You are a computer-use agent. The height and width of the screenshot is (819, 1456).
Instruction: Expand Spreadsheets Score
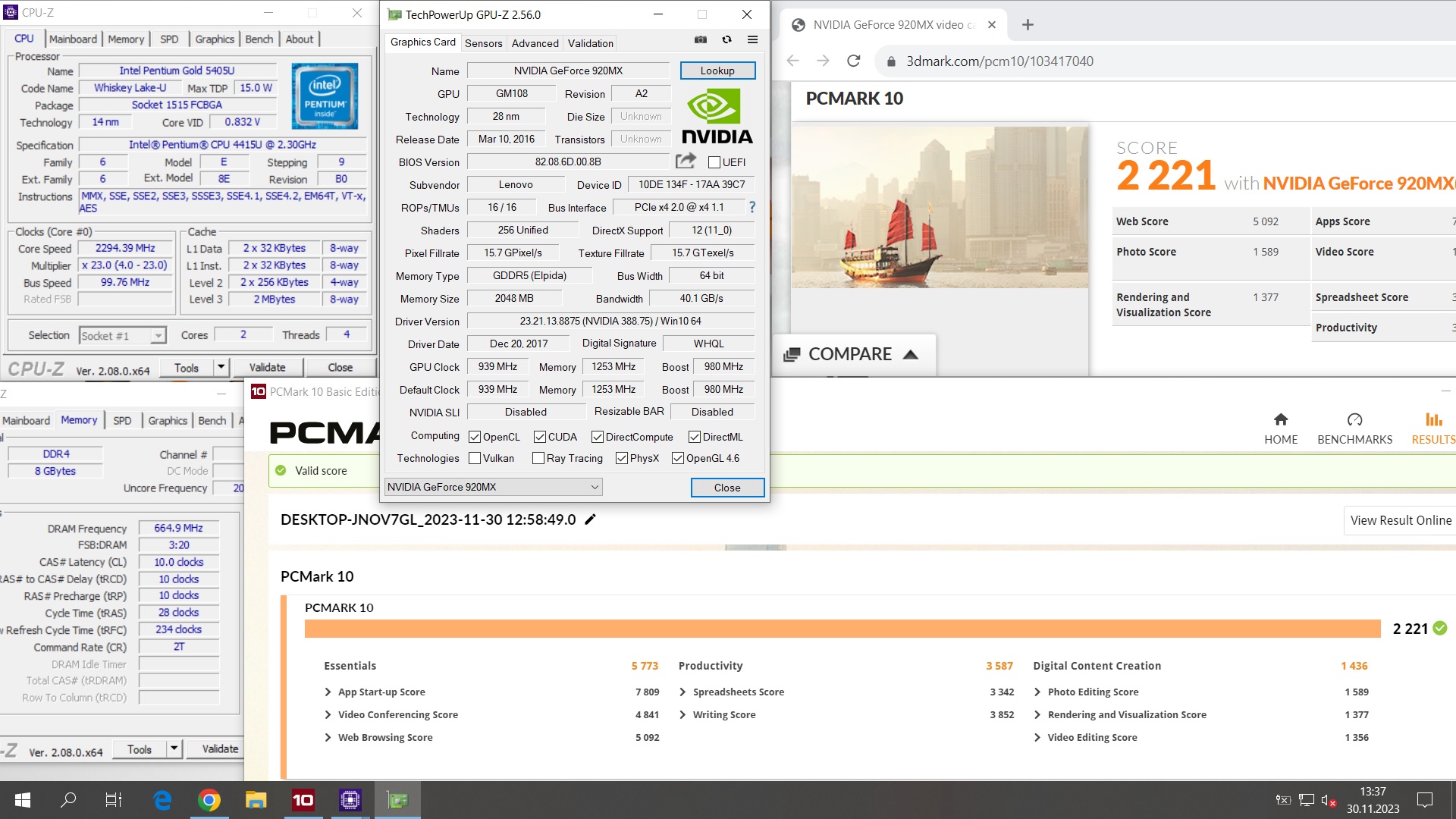682,692
